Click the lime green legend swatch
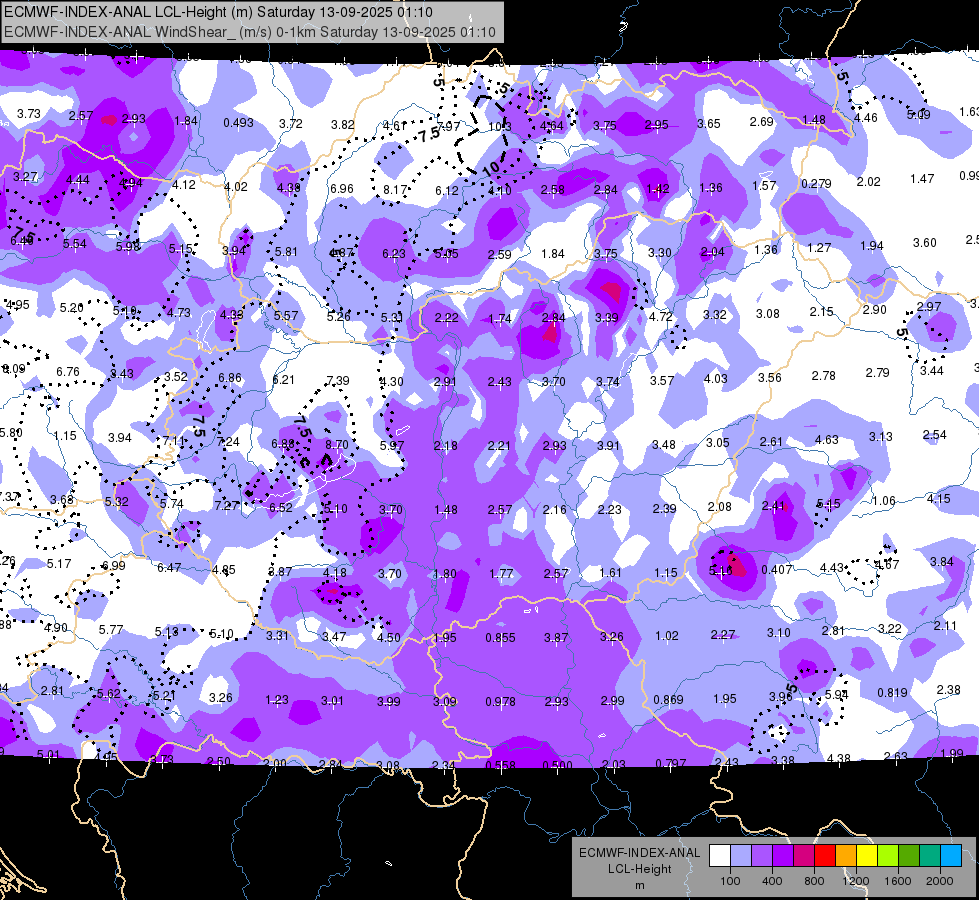The height and width of the screenshot is (900, 979). [x=888, y=856]
